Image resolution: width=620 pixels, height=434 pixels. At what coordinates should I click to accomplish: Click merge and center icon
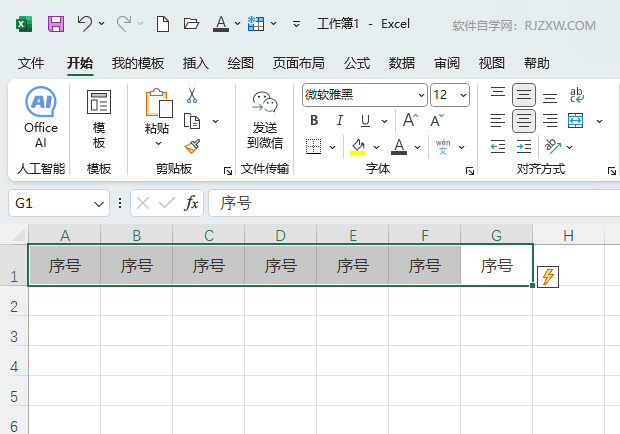pos(575,121)
